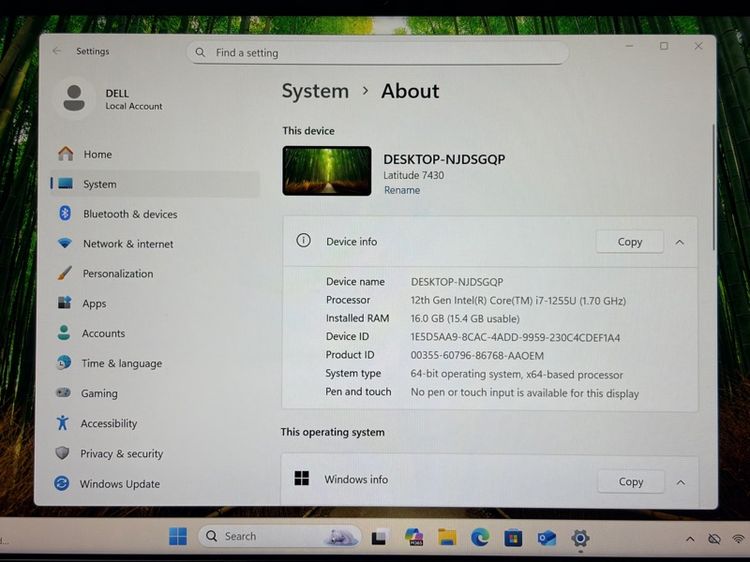Click the Bluetooth icon in sidebar
This screenshot has height=562, width=750.
(65, 213)
